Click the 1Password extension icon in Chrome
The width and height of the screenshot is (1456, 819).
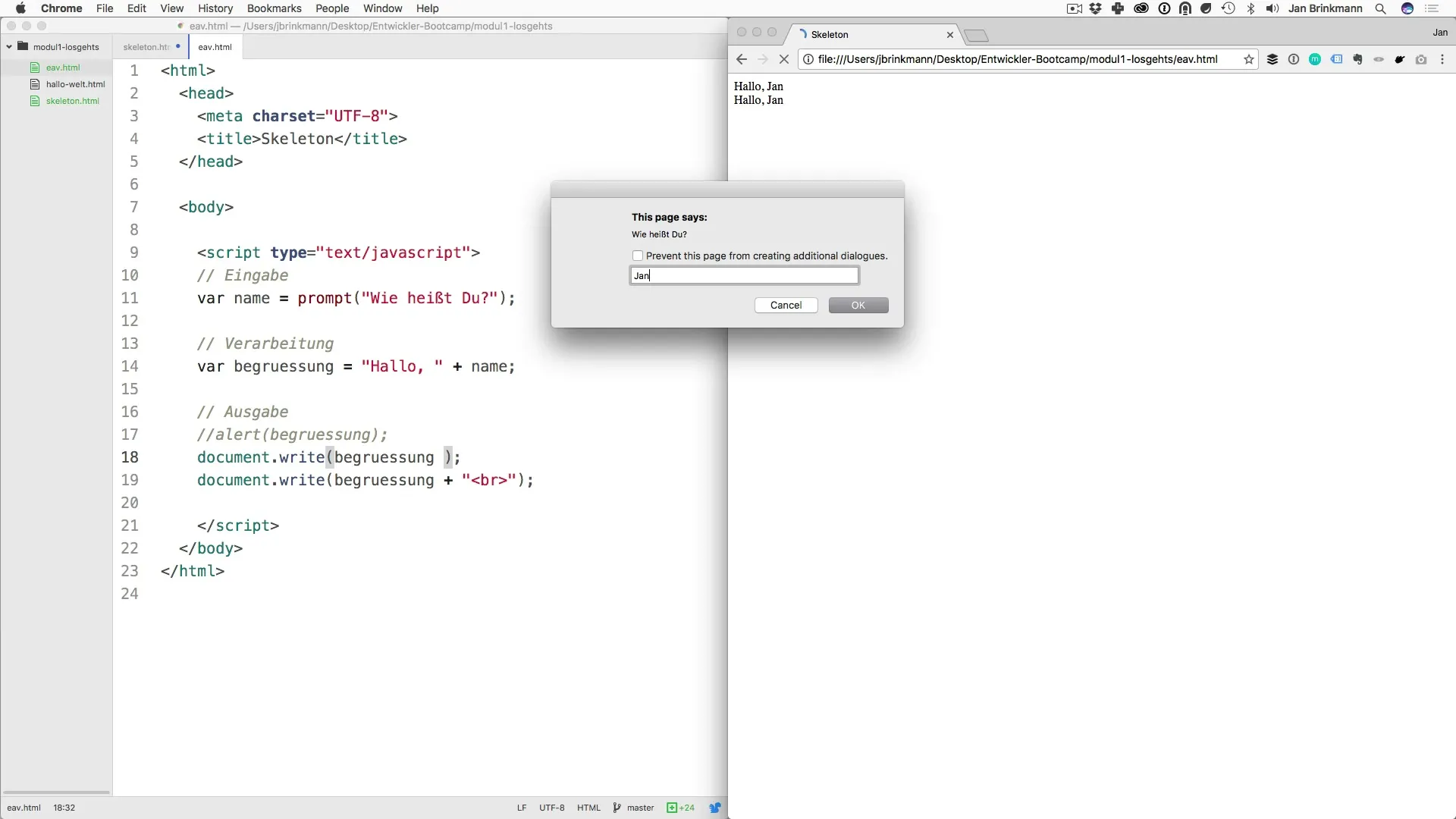coord(1294,59)
